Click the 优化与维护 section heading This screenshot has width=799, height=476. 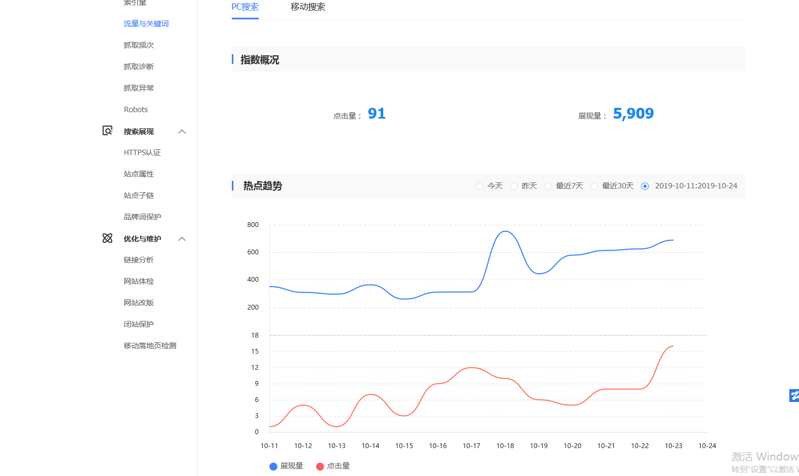(142, 239)
